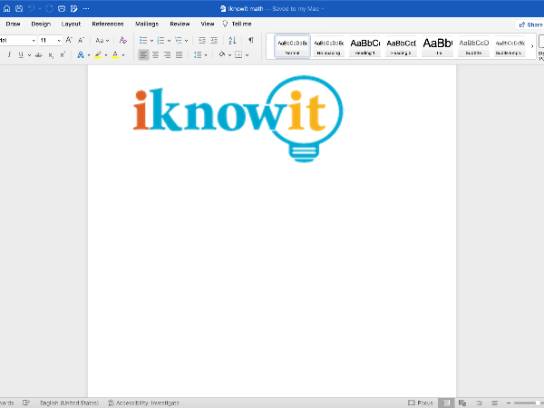Screen dimensions: 544x408
Task: Open the Draw ribbon tab
Action: click(13, 24)
